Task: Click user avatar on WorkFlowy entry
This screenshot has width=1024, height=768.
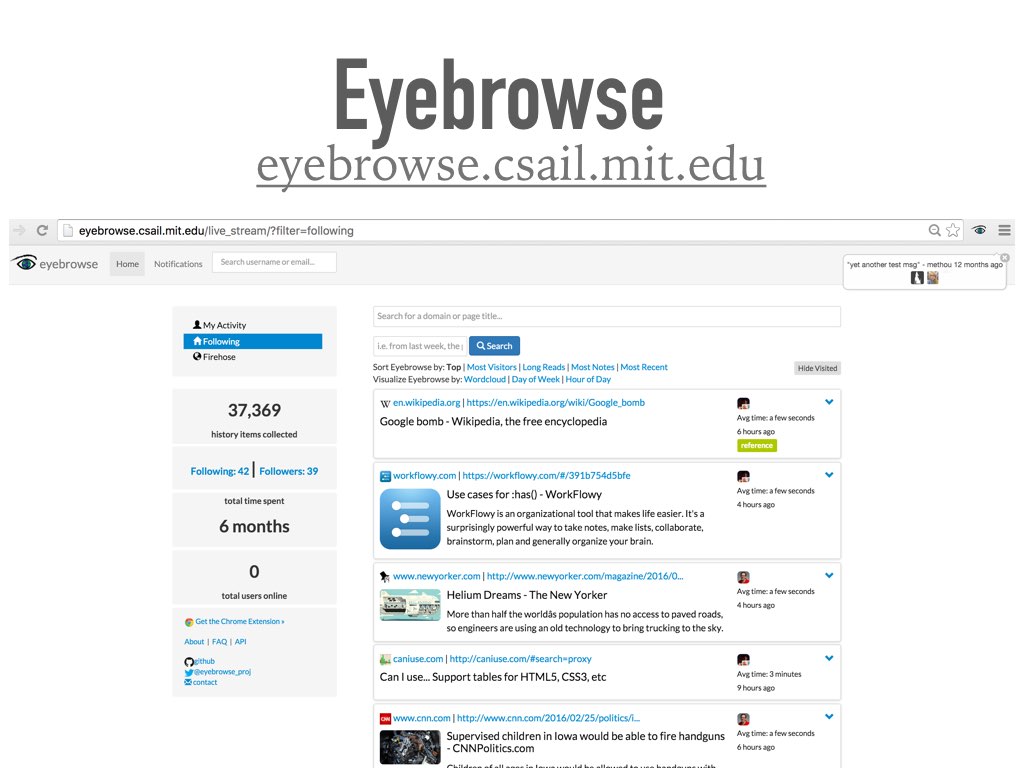Action: pyautogui.click(x=743, y=477)
